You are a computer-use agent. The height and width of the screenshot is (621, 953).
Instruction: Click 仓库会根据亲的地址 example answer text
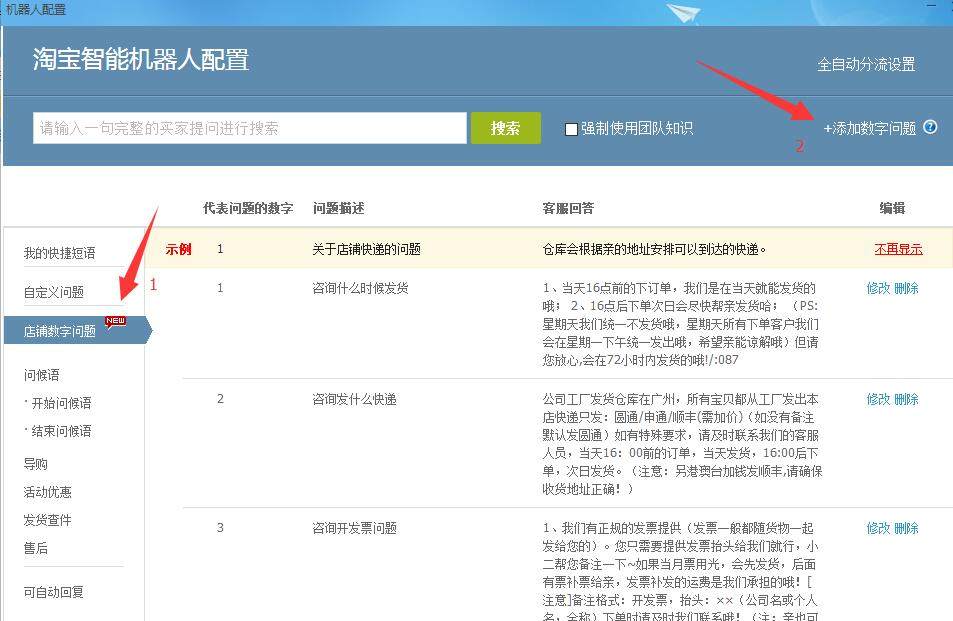(x=654, y=249)
